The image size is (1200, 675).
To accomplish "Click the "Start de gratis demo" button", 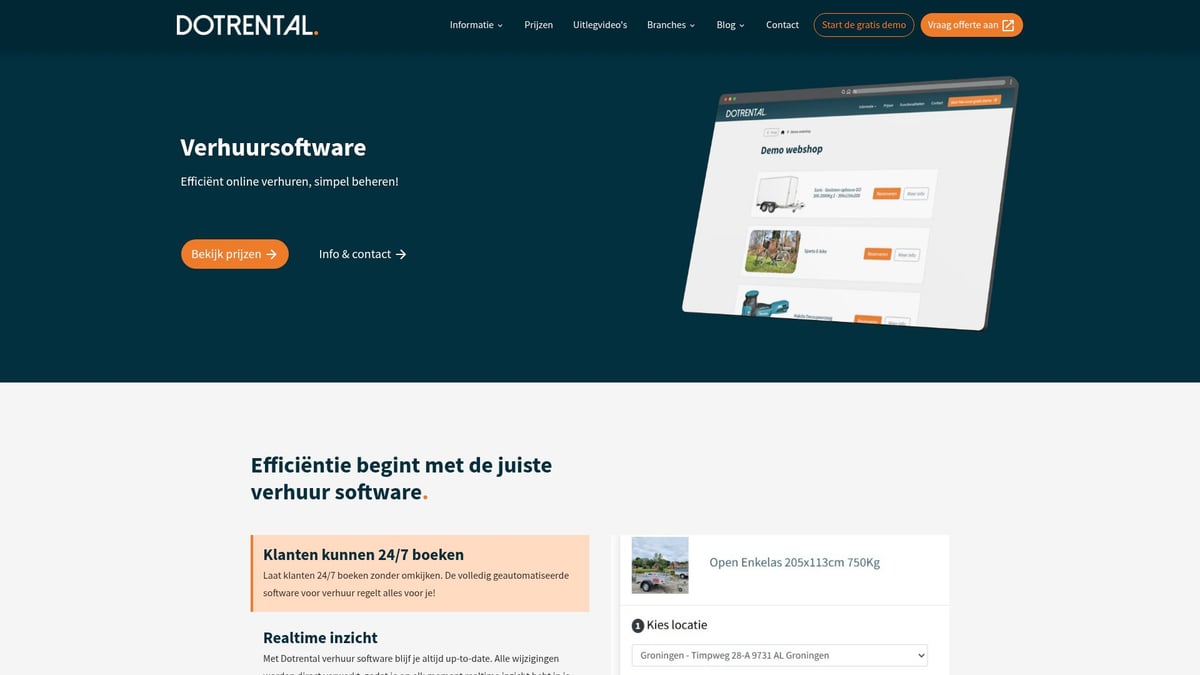I will point(863,24).
